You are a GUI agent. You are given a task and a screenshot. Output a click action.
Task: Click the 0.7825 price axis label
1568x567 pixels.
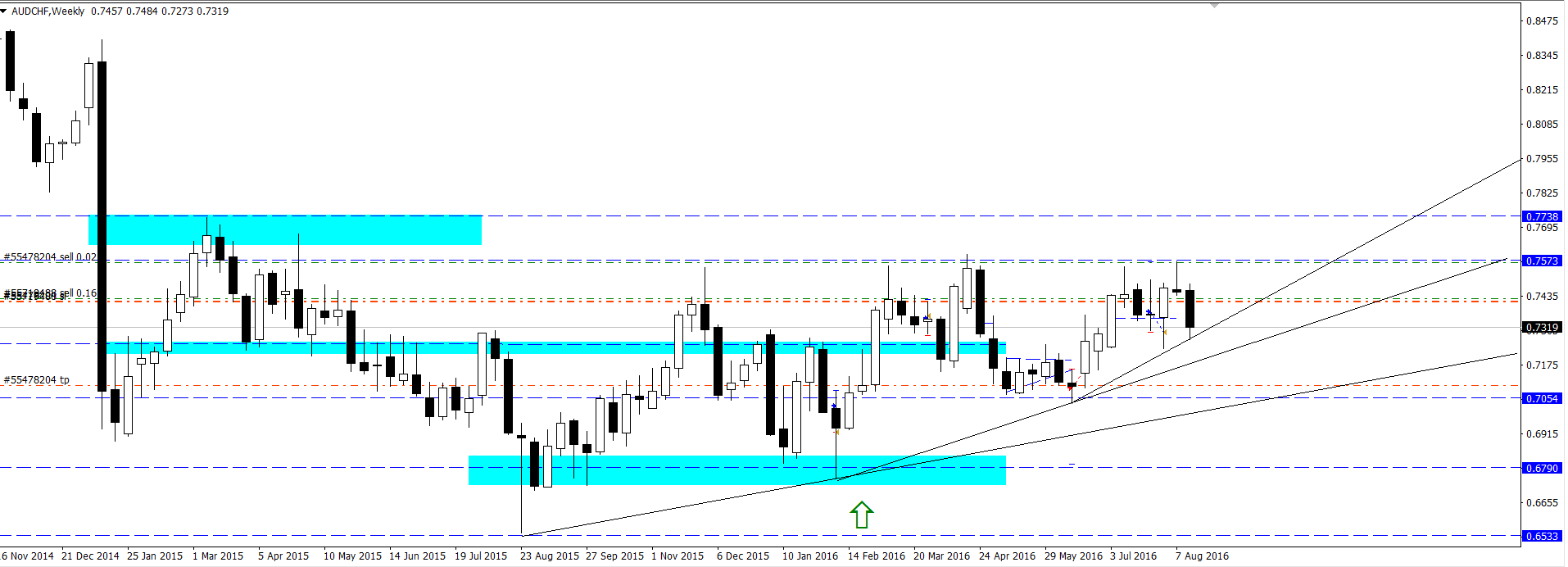[x=1542, y=193]
